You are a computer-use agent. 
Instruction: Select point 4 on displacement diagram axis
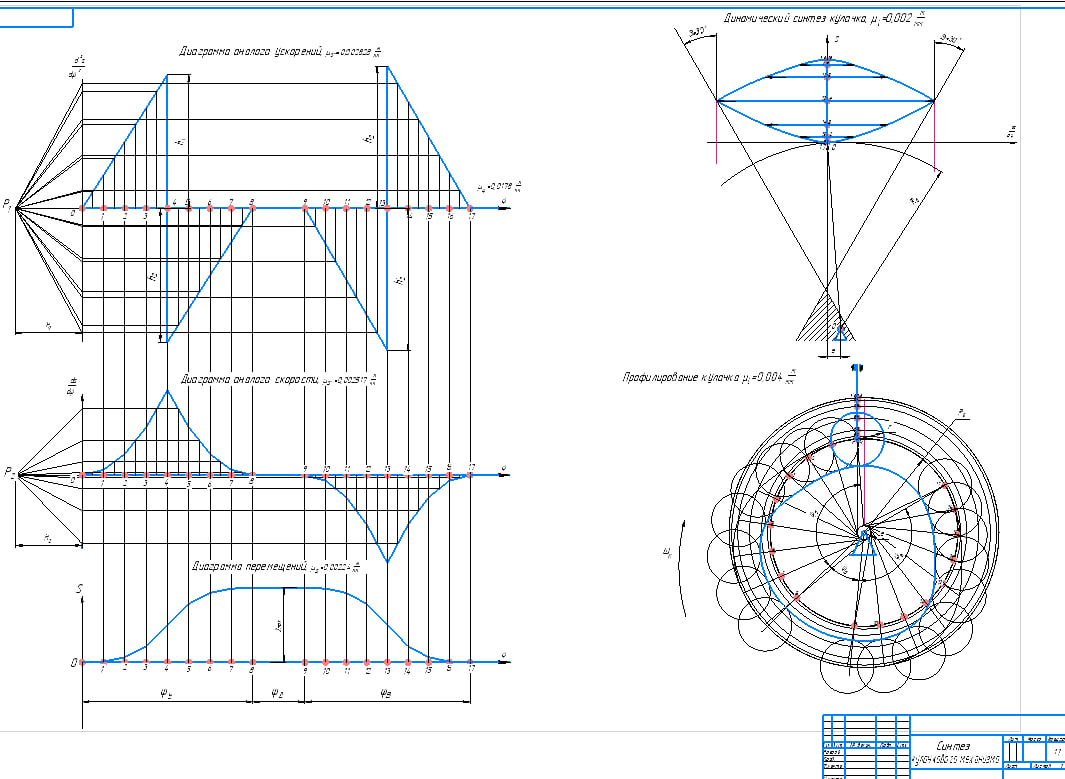tap(167, 662)
